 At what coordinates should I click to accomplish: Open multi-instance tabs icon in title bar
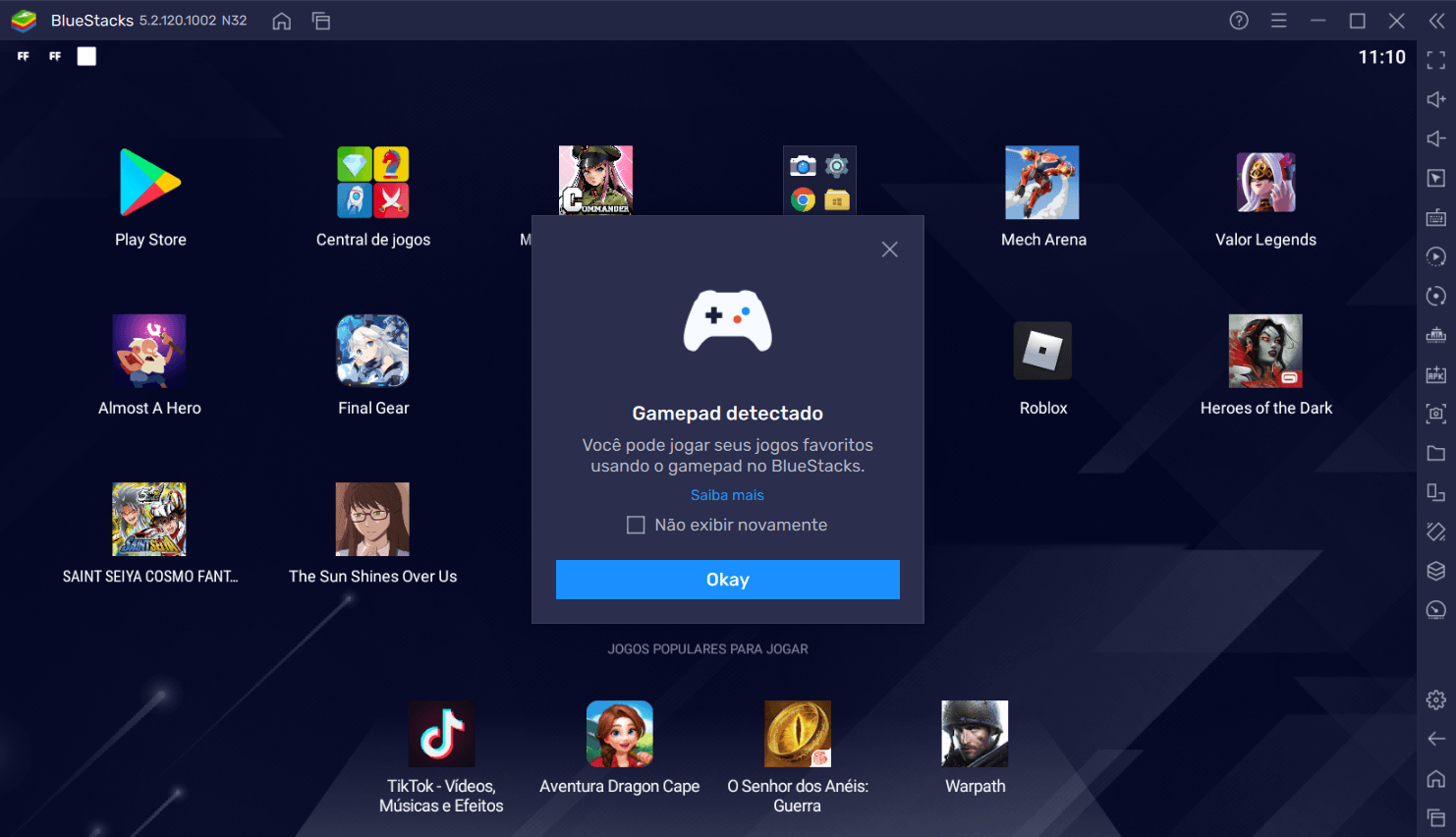(x=321, y=21)
